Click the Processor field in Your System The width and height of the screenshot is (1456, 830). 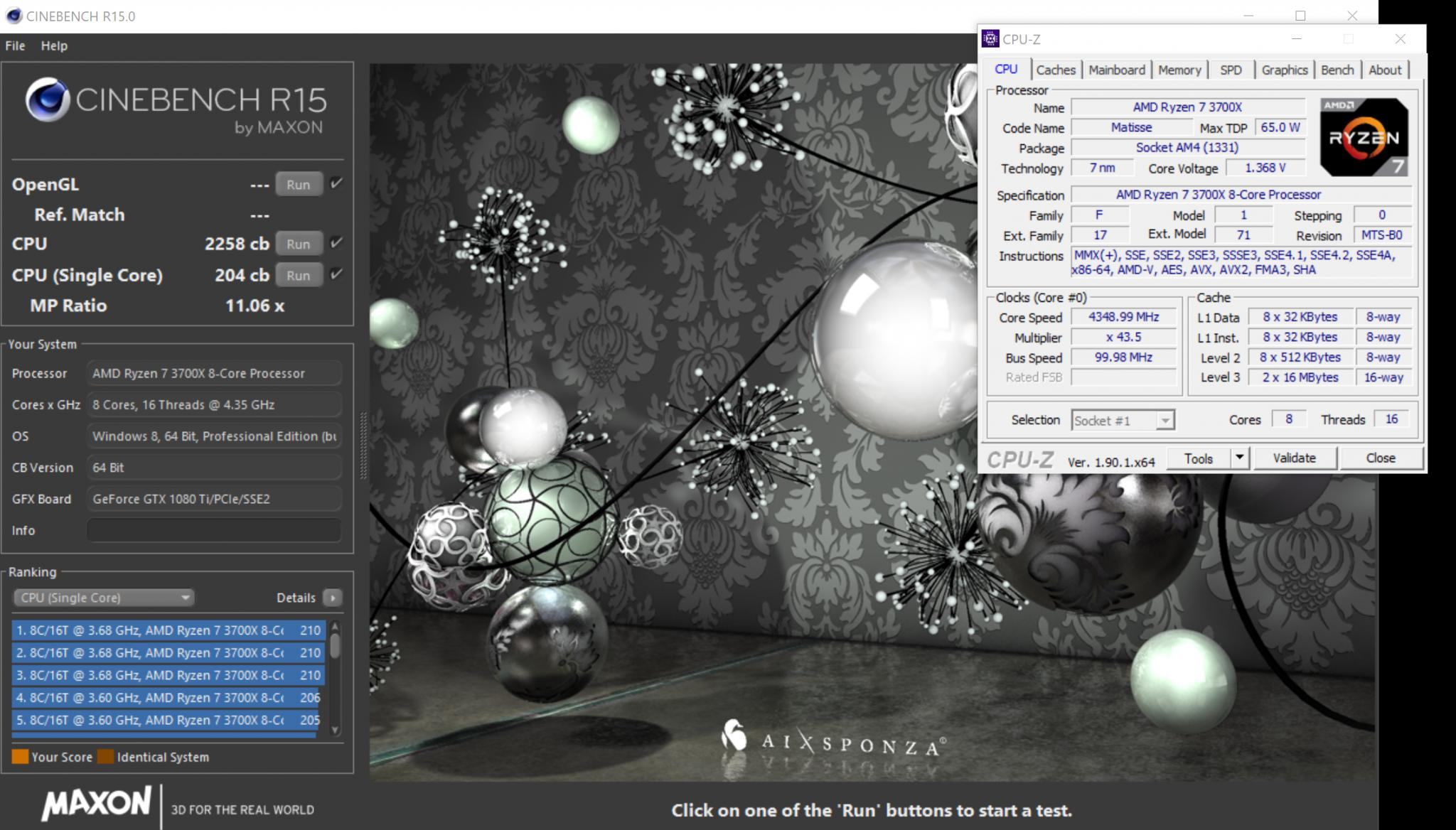214,373
